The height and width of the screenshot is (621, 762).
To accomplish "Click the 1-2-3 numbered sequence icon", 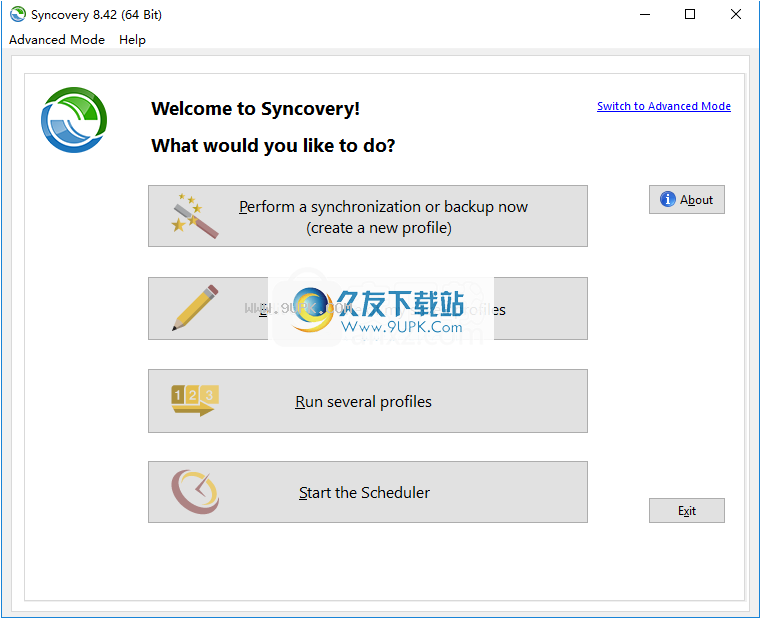I will 195,400.
